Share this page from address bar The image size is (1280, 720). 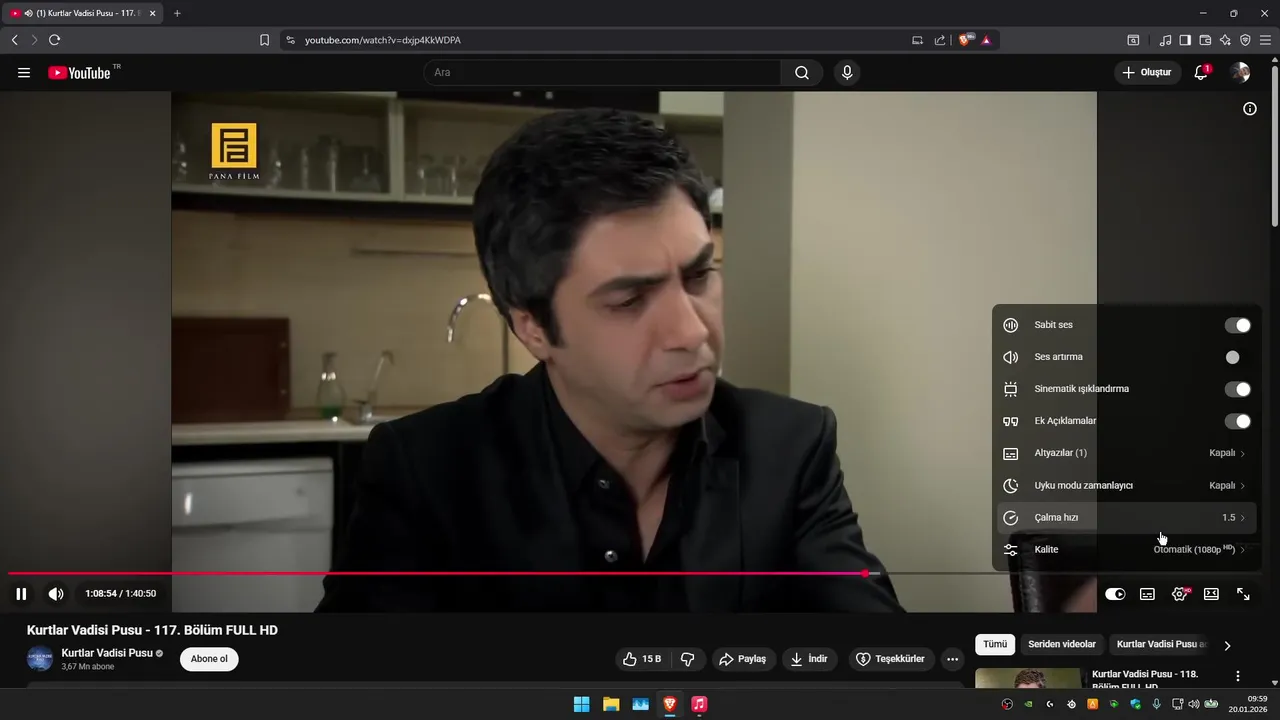click(940, 40)
